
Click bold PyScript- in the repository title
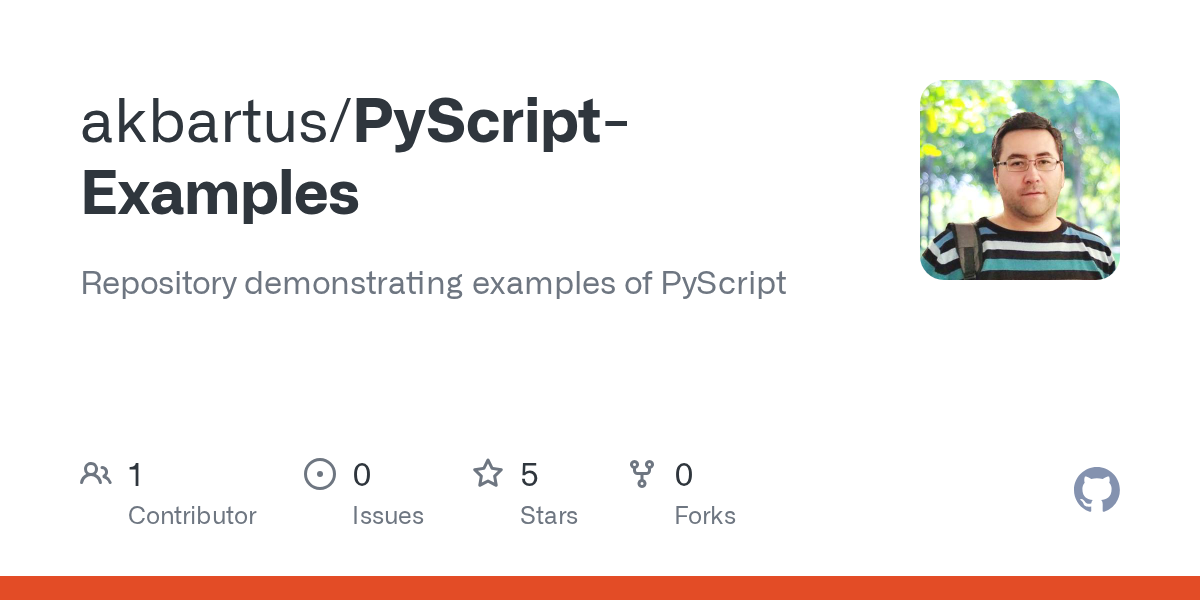click(x=490, y=124)
